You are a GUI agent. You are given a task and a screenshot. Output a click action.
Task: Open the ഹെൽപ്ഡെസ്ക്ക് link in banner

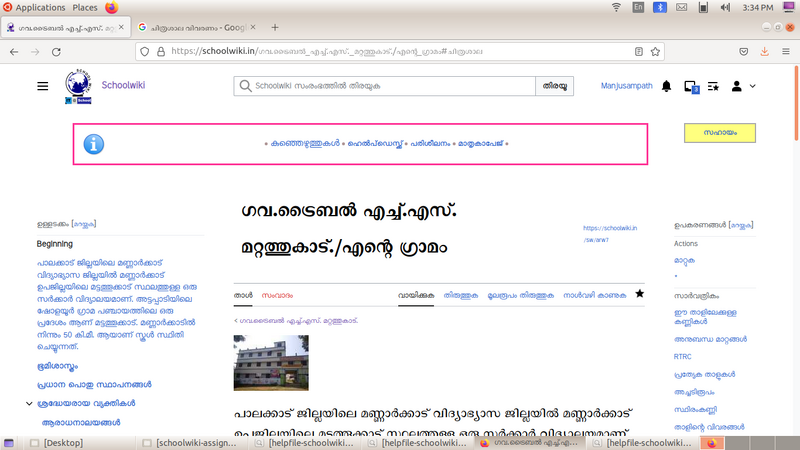tap(375, 143)
